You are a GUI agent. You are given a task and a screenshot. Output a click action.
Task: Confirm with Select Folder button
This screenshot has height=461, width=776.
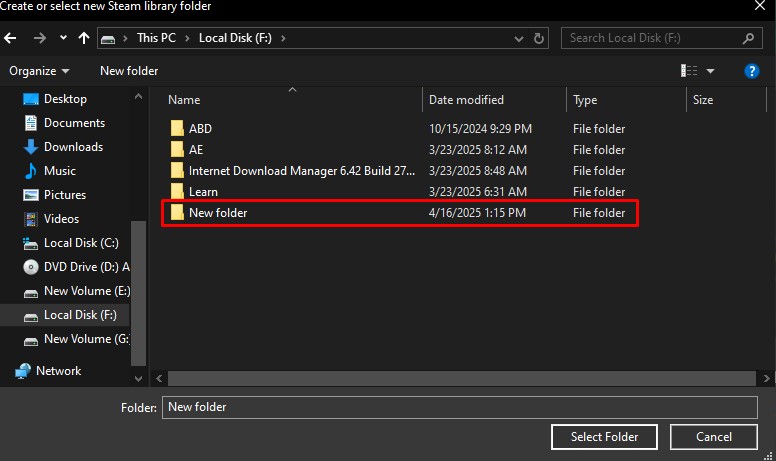604,437
